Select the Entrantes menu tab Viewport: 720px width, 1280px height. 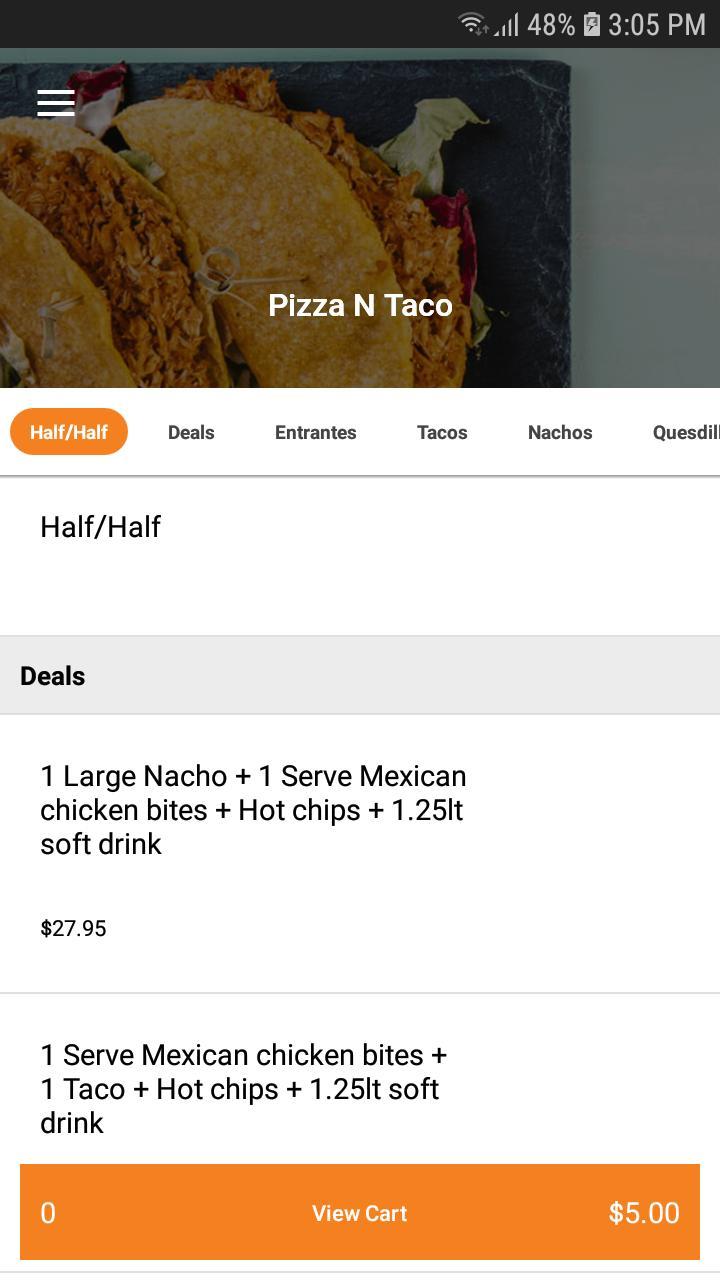pyautogui.click(x=315, y=432)
